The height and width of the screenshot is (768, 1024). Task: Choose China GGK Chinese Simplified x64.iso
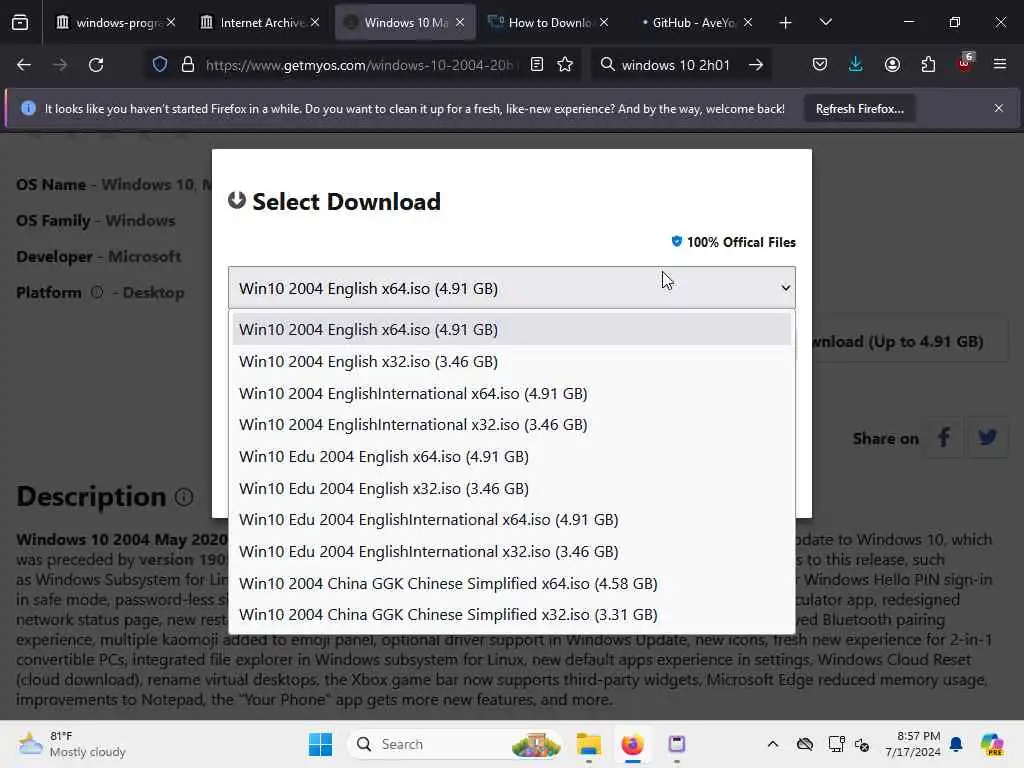[x=511, y=584]
